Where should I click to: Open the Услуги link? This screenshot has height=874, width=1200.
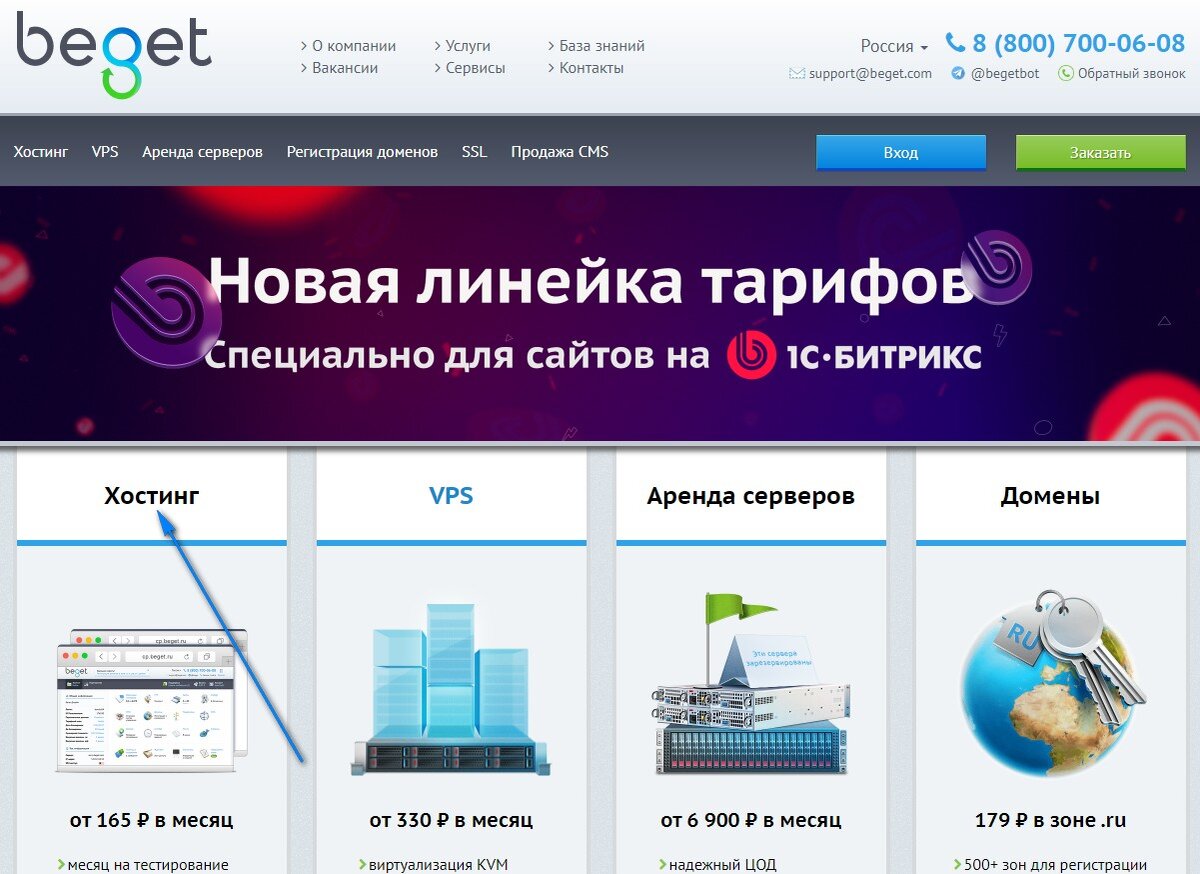(468, 46)
